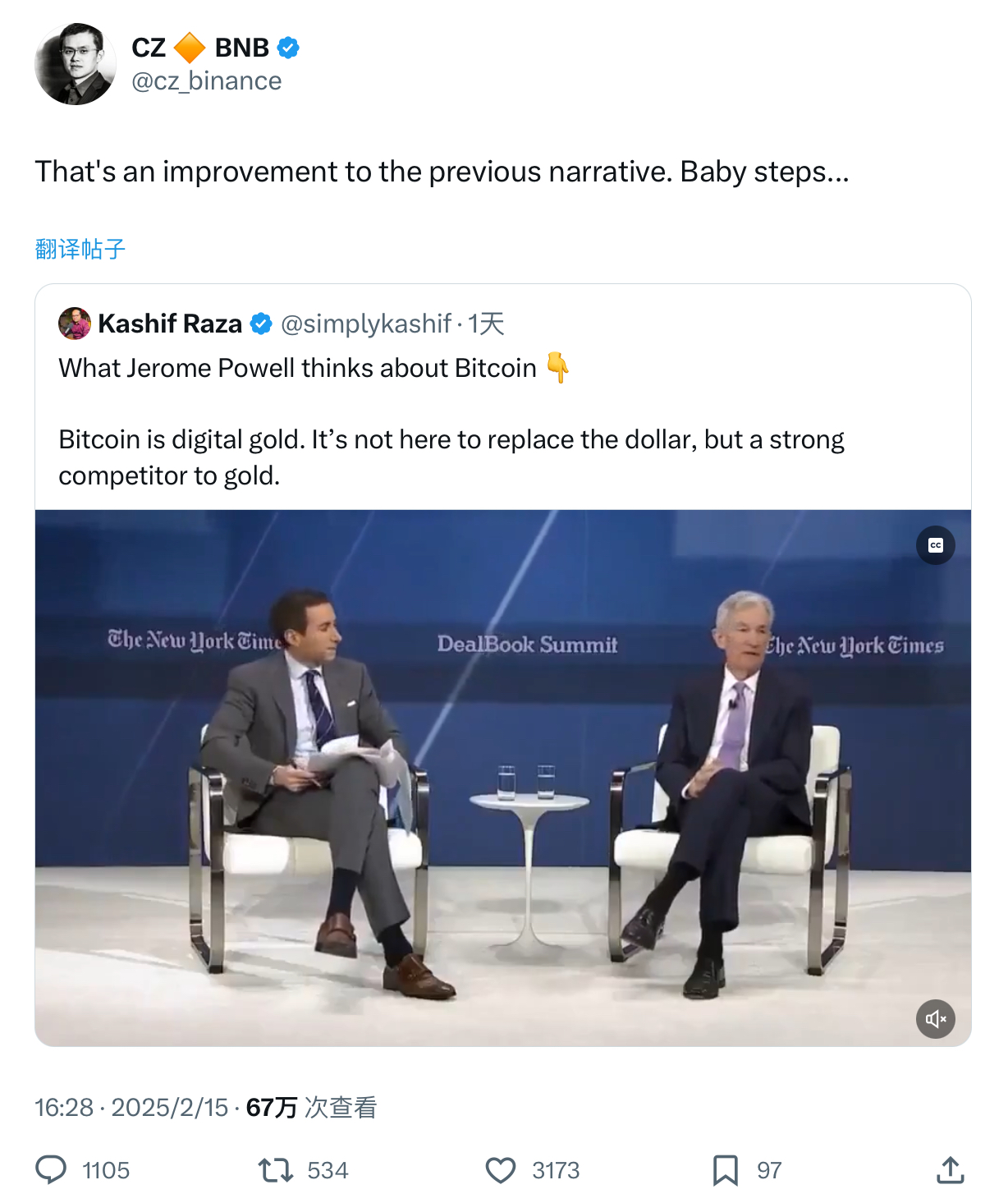
Task: Open CZ's profile avatar
Action: tap(76, 64)
